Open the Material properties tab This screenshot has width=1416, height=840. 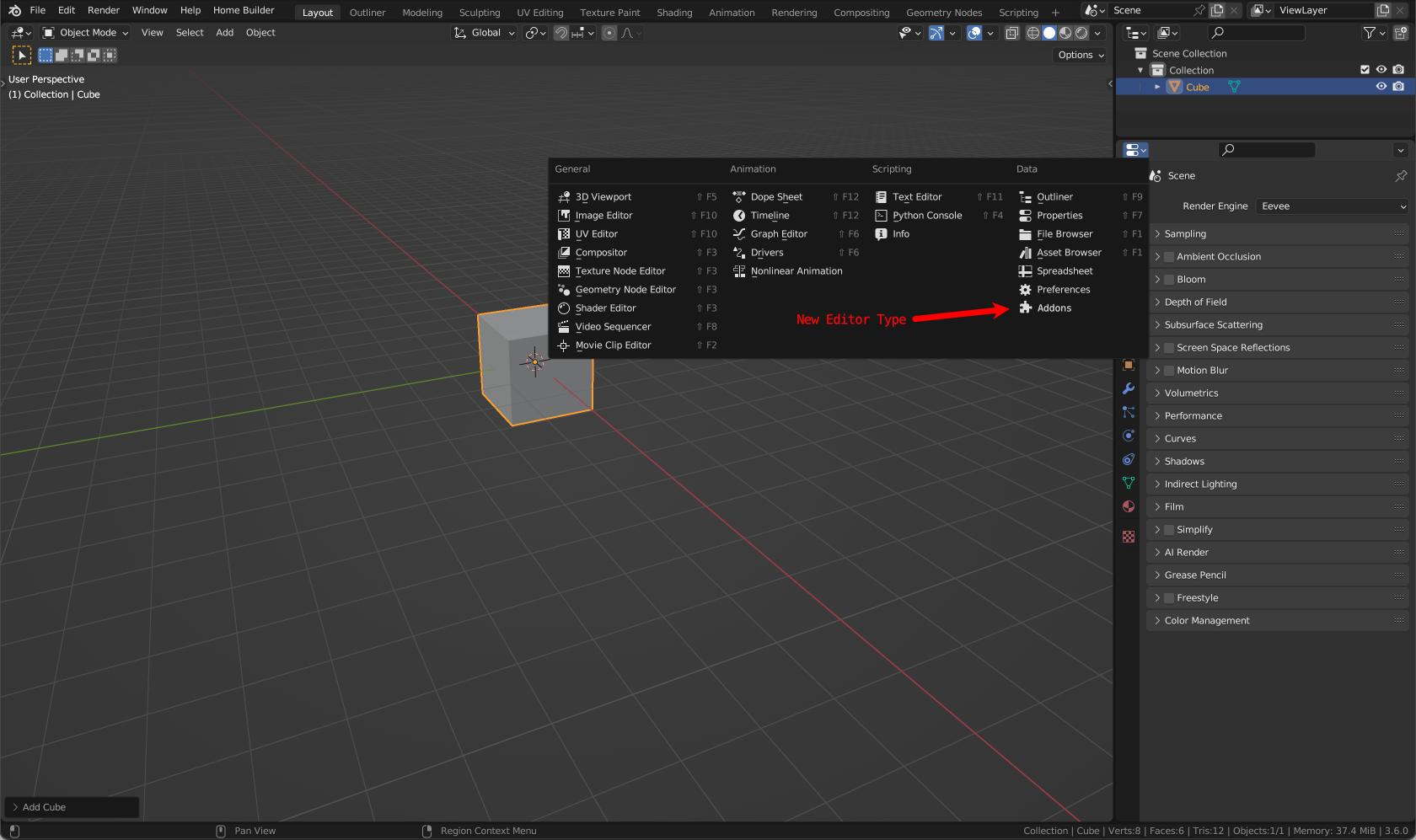click(1129, 506)
